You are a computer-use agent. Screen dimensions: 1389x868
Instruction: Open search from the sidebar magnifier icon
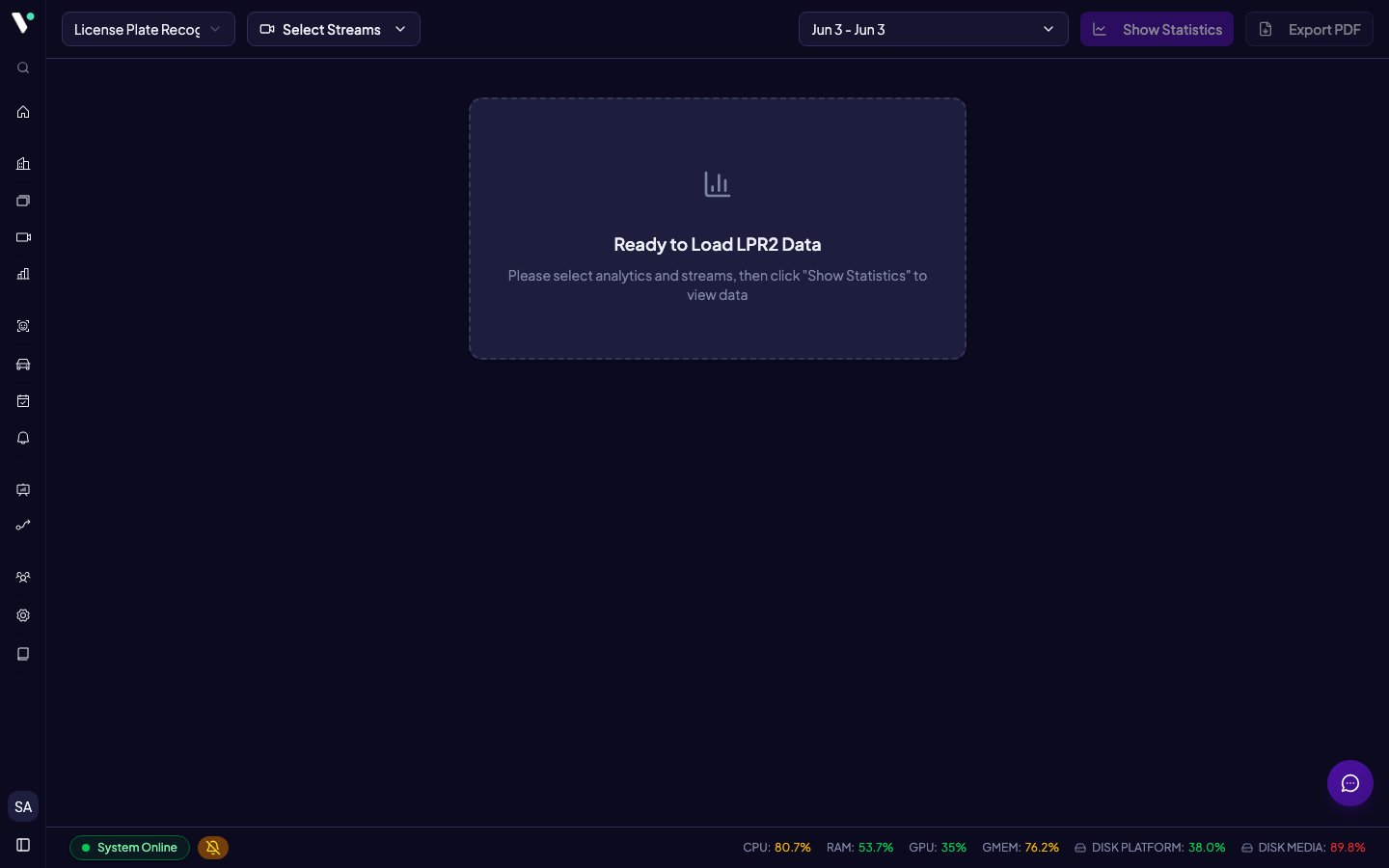tap(23, 68)
